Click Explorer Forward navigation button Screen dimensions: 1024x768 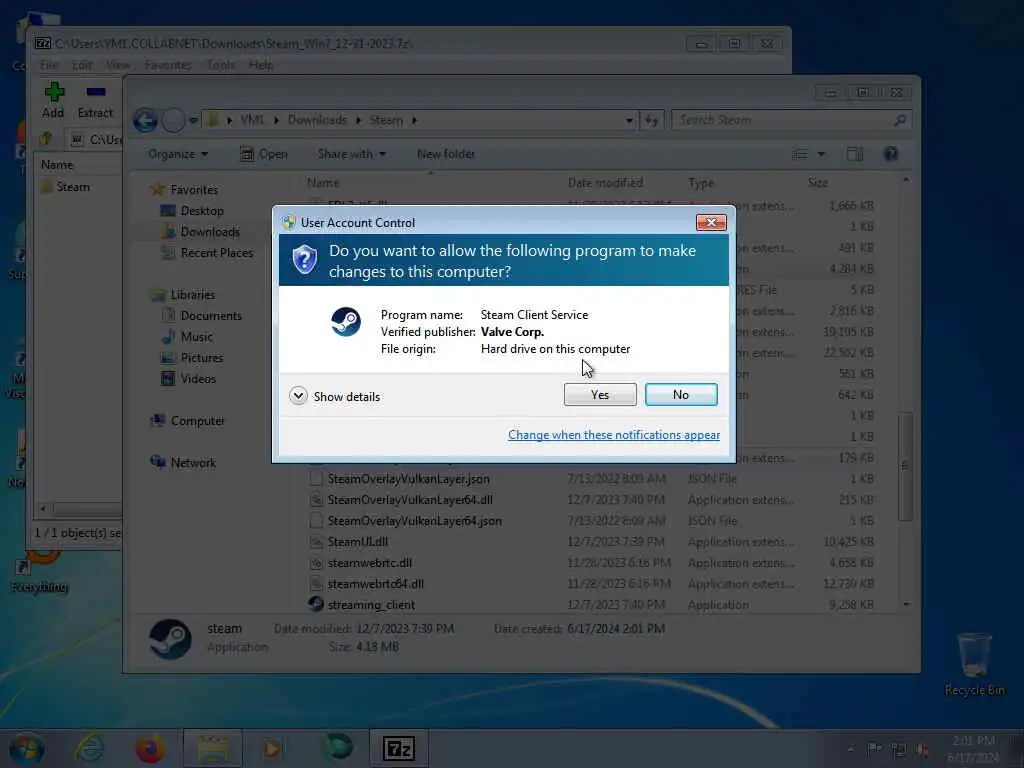(x=173, y=120)
